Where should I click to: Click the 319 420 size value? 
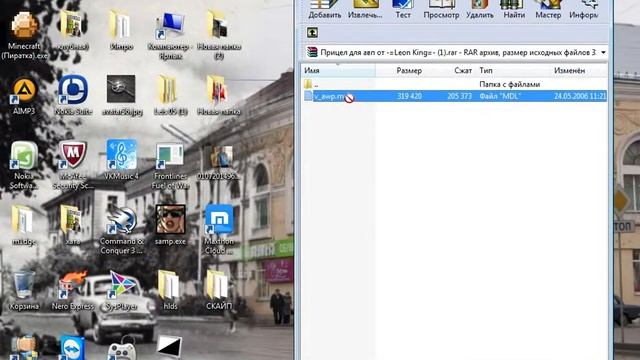point(409,96)
